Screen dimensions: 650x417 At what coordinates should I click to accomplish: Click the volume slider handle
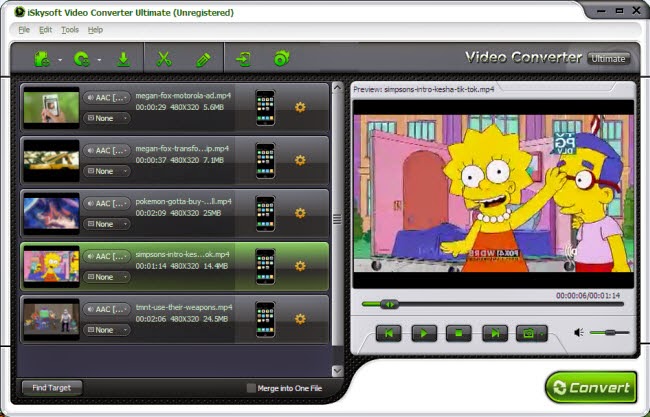click(x=609, y=332)
